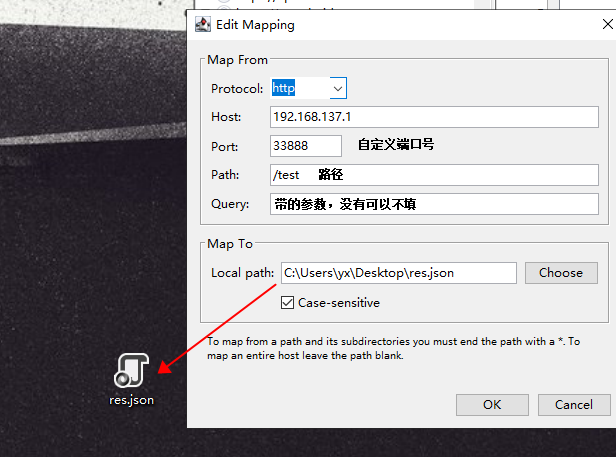
Task: Click the Map From group label
Action: click(x=237, y=60)
